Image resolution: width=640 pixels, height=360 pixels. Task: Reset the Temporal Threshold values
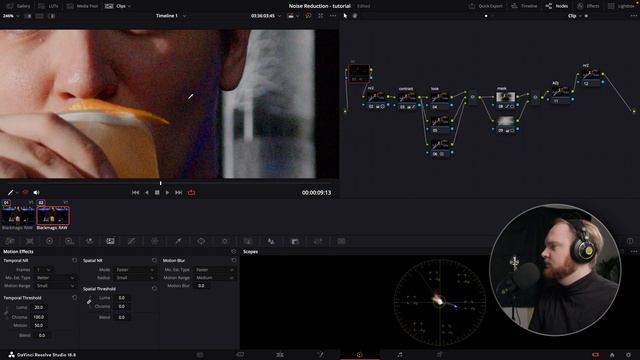point(74,298)
